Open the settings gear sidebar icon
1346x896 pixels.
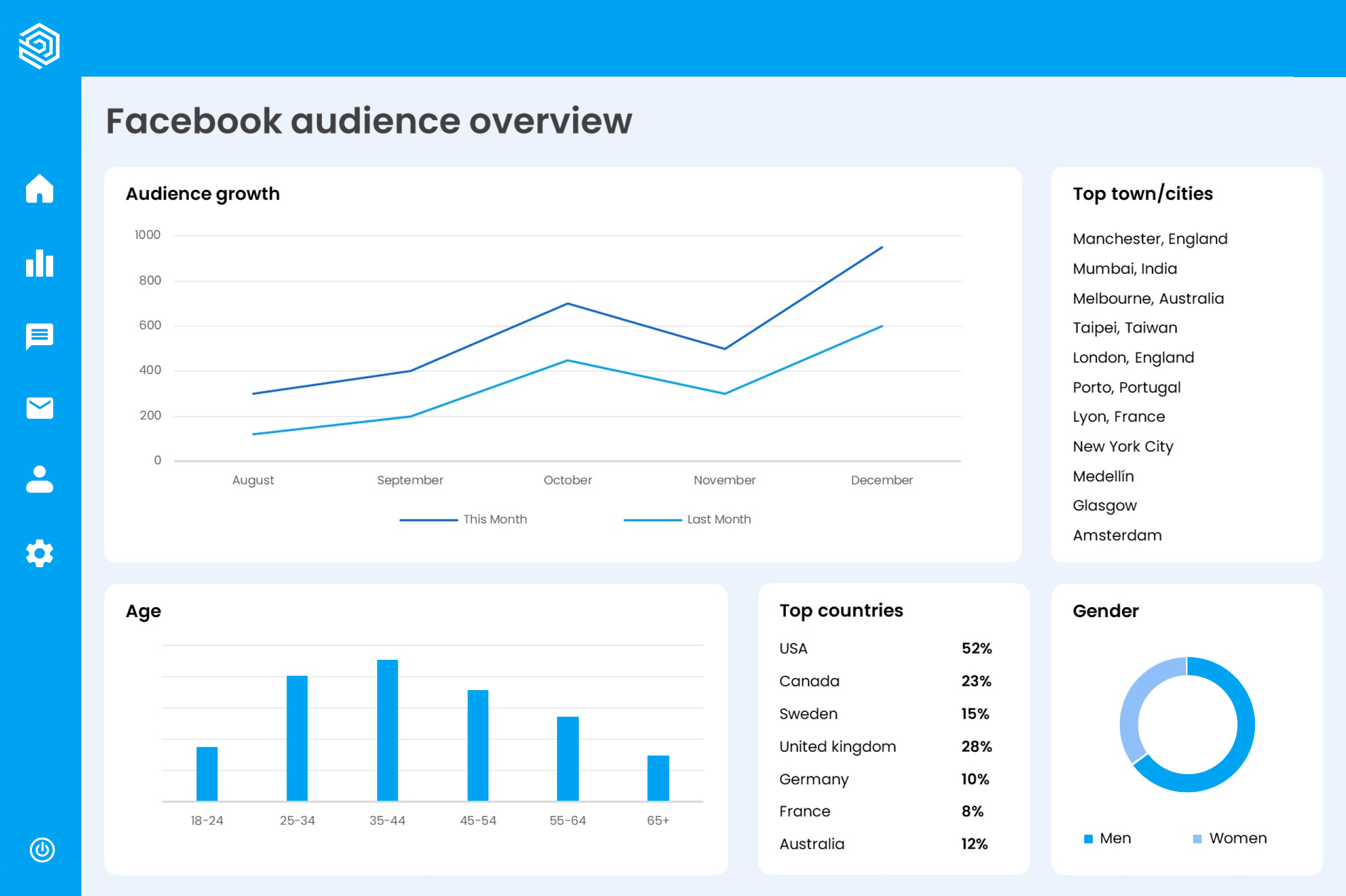[x=39, y=553]
